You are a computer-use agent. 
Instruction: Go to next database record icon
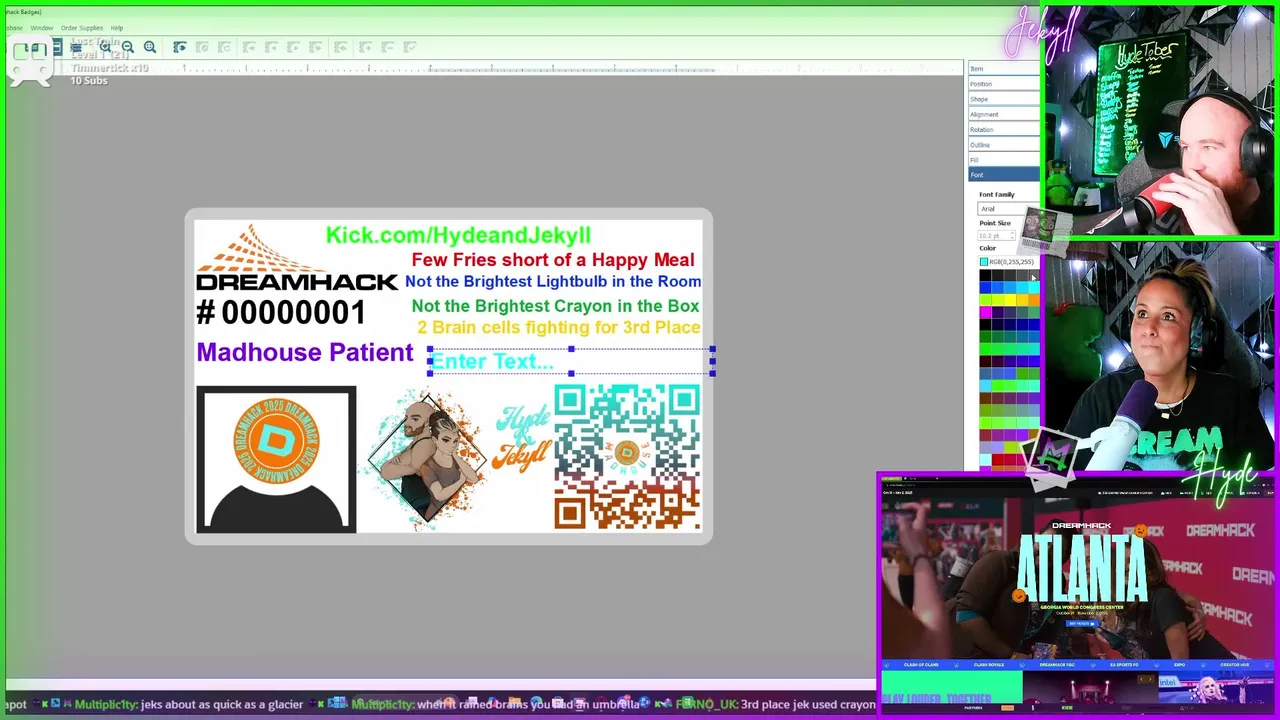pyautogui.click(x=293, y=47)
